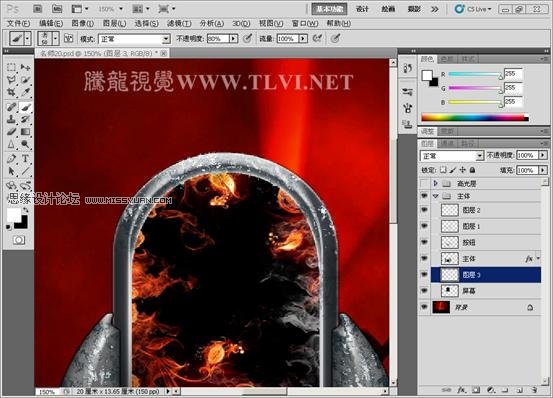Open the brush preset picker
Screen dimensions: 553x398
[55, 38]
